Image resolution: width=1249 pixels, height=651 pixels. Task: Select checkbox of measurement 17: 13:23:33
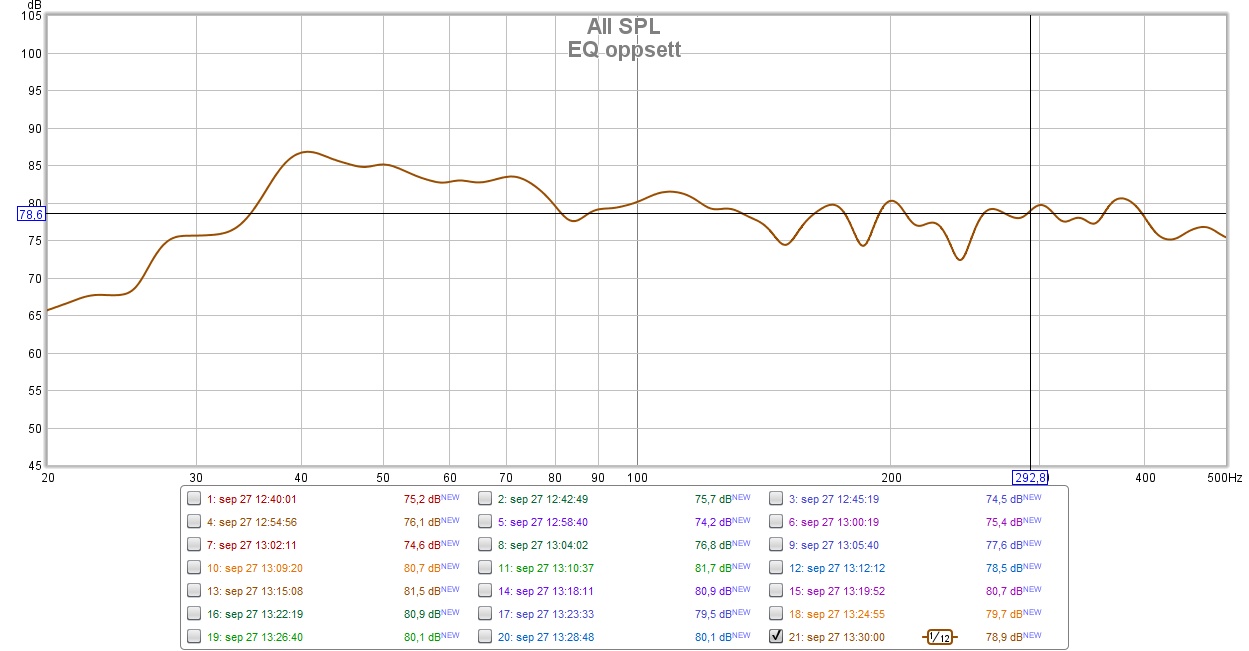tap(485, 613)
